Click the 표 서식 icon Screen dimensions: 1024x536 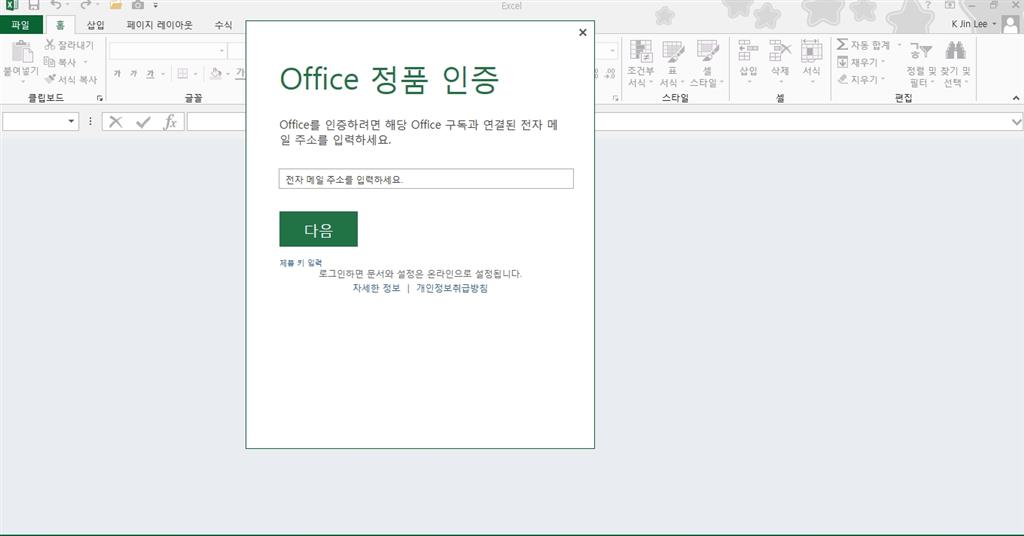coord(673,52)
